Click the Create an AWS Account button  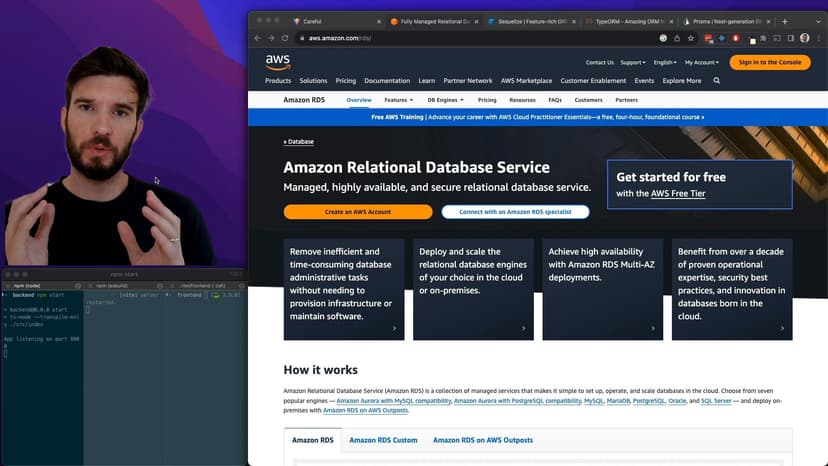[358, 212]
